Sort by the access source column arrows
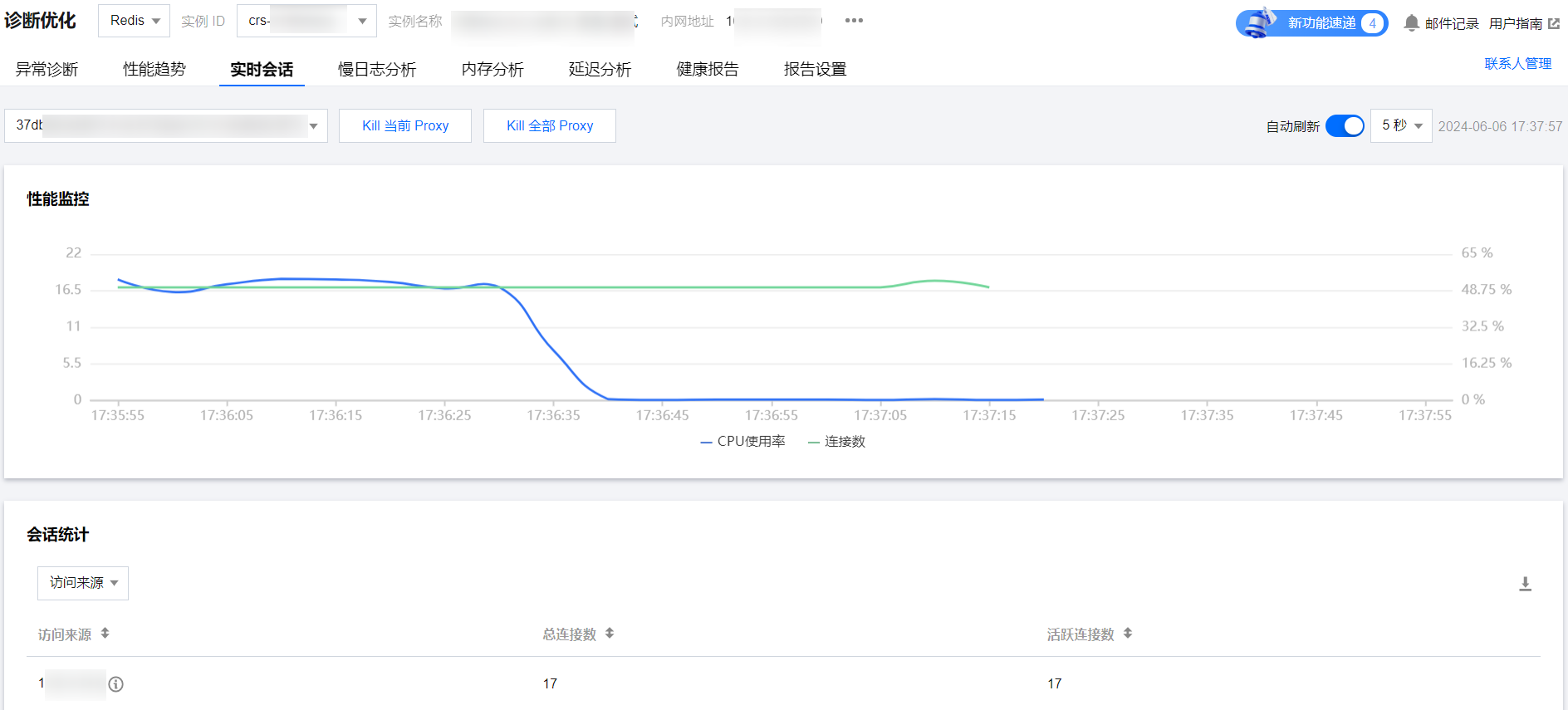Viewport: 1568px width, 710px height. (x=105, y=634)
